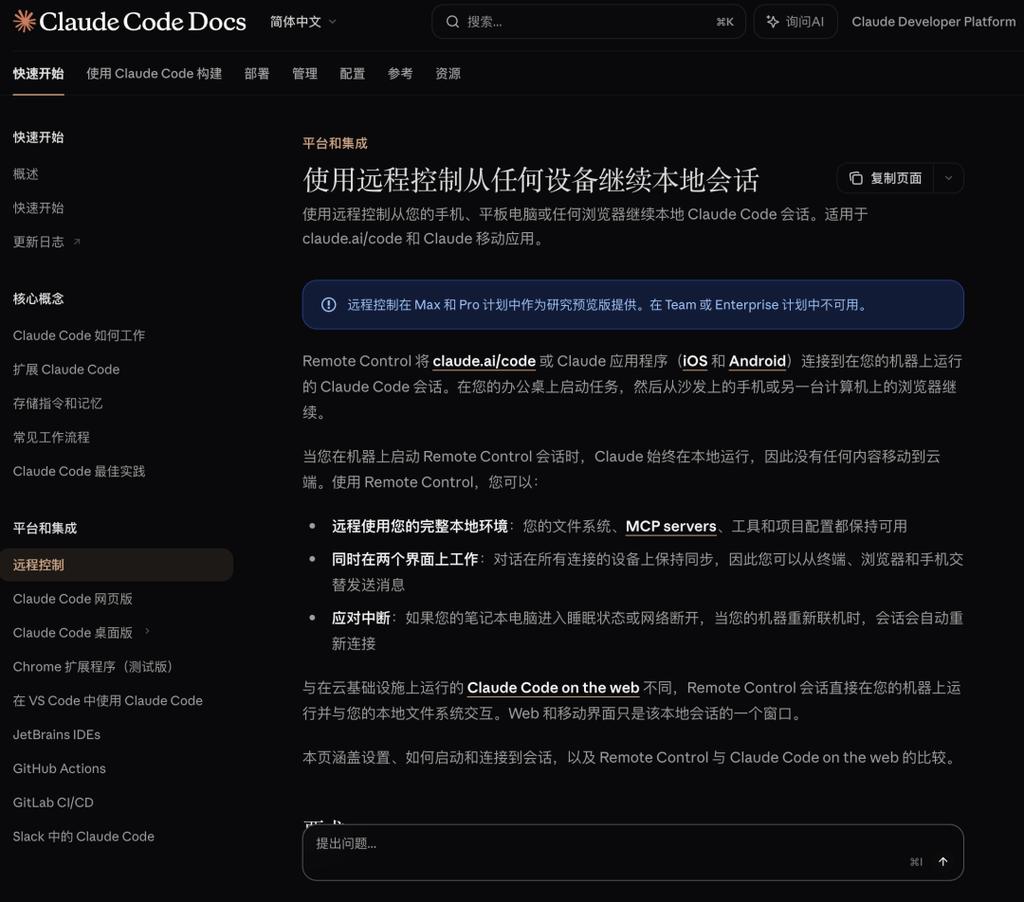Click the copy icon on 复制页面 button
The width and height of the screenshot is (1024, 902).
(x=856, y=177)
